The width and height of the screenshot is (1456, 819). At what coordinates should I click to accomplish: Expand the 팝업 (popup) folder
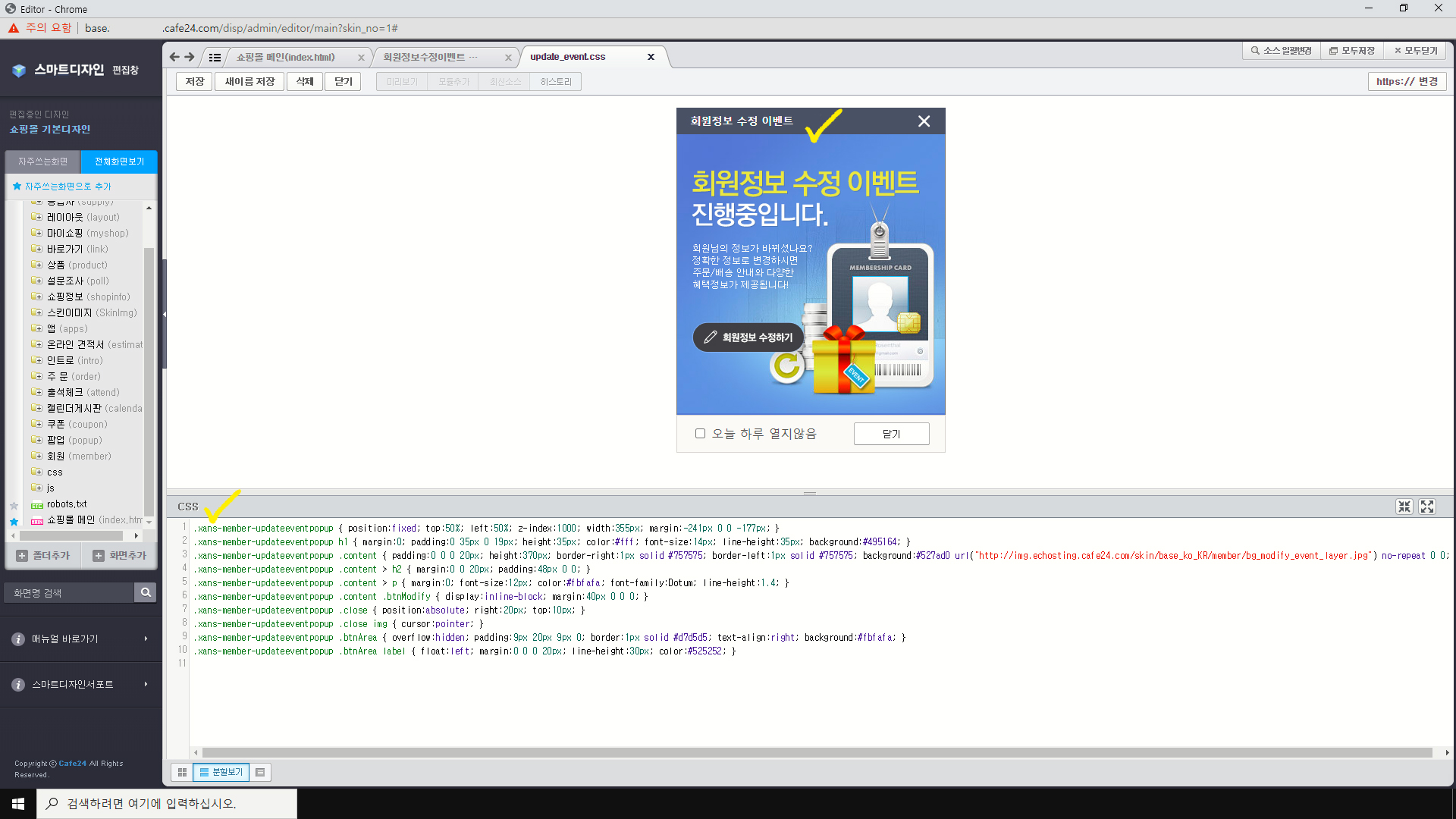tap(36, 440)
